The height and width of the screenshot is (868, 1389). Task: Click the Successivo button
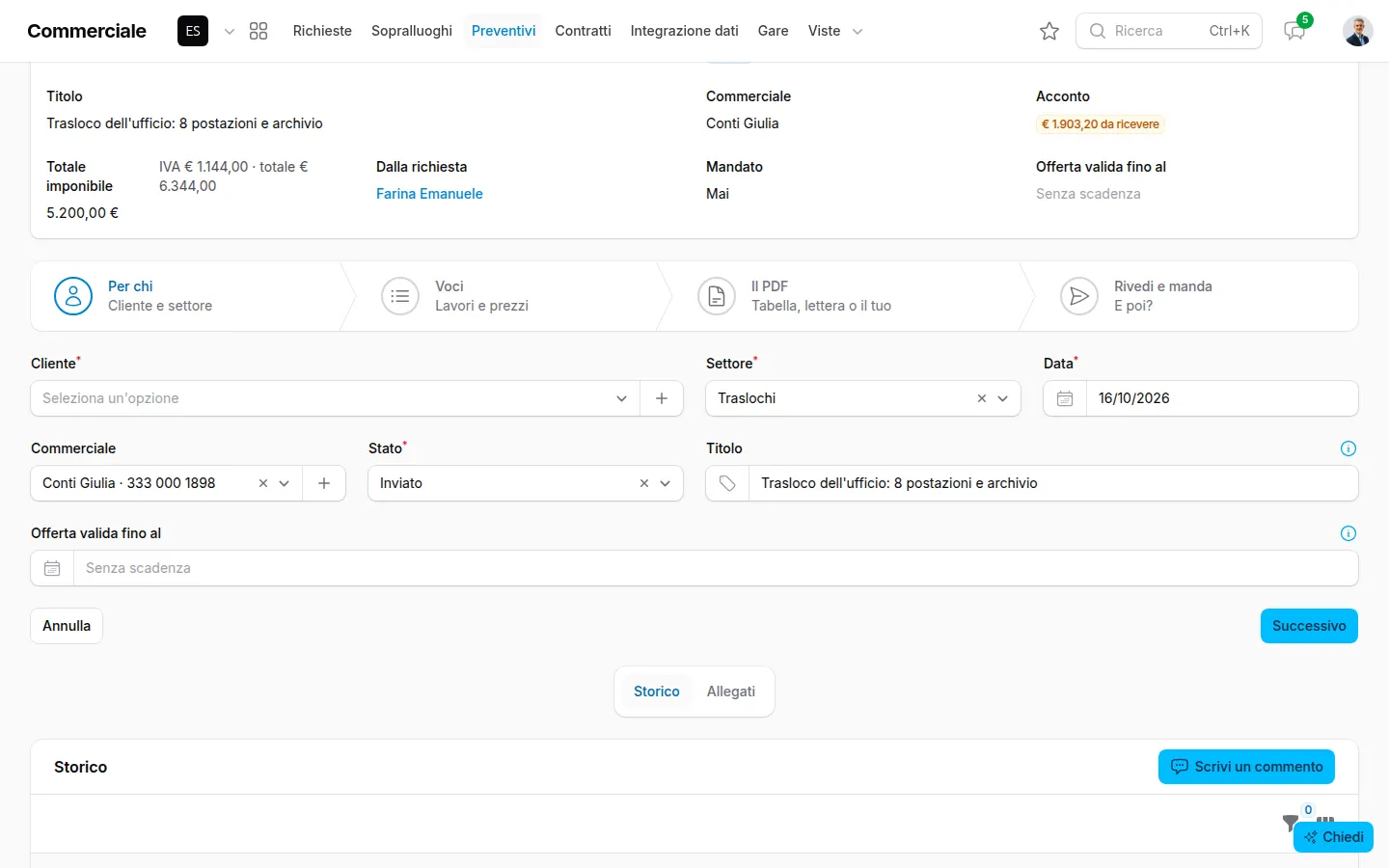point(1309,626)
